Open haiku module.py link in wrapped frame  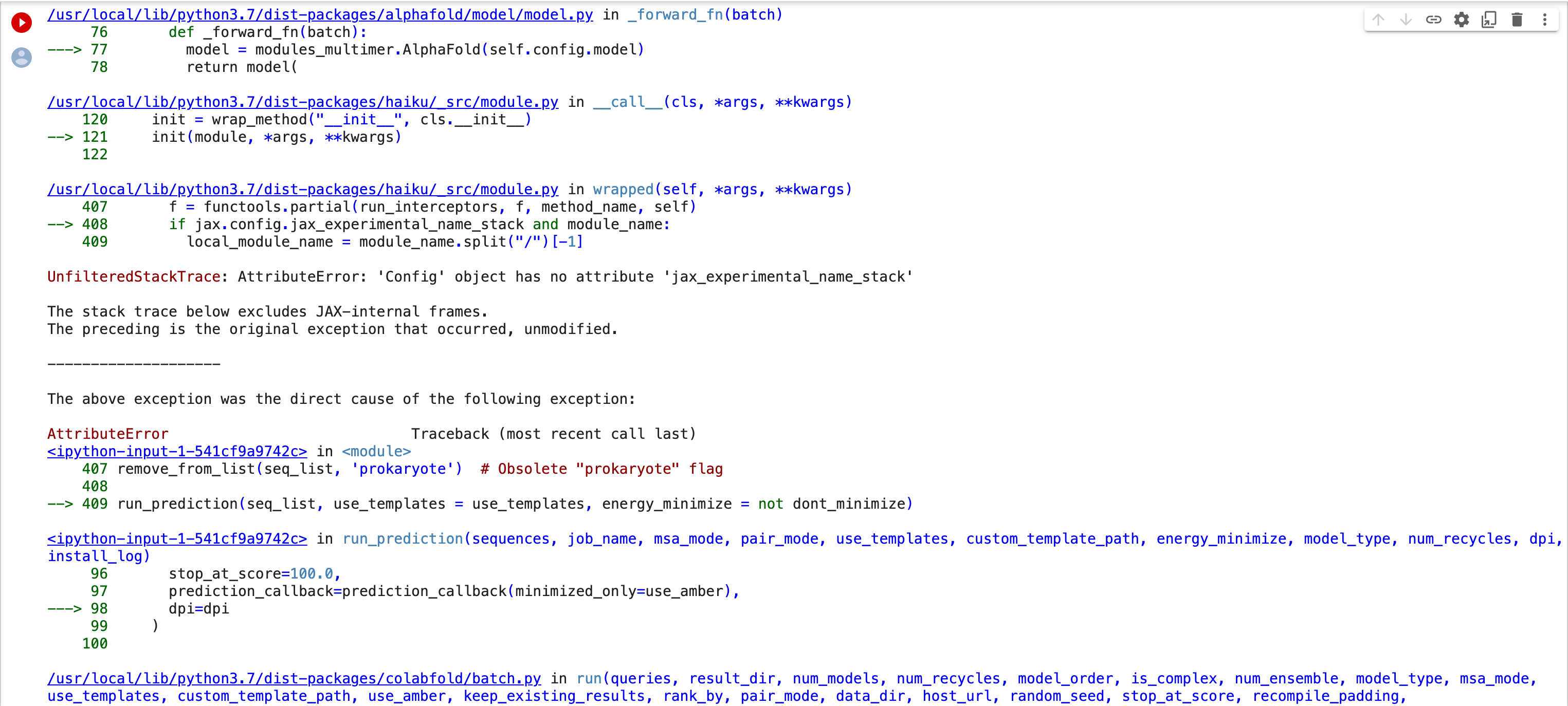(x=302, y=189)
